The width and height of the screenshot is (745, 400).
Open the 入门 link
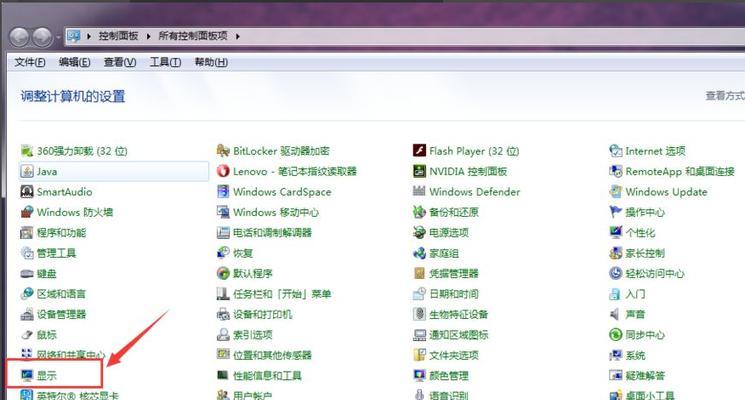(x=635, y=294)
